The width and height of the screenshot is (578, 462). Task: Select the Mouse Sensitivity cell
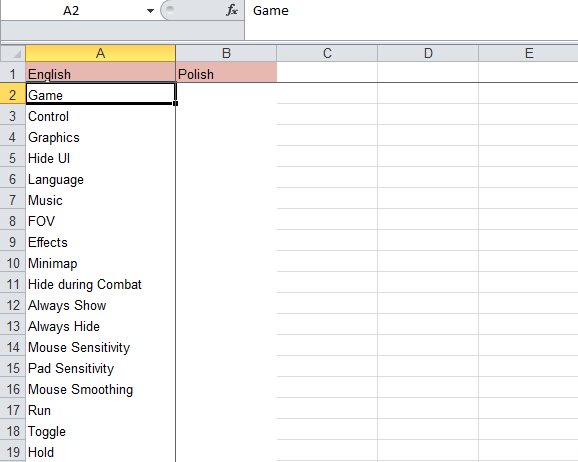100,346
